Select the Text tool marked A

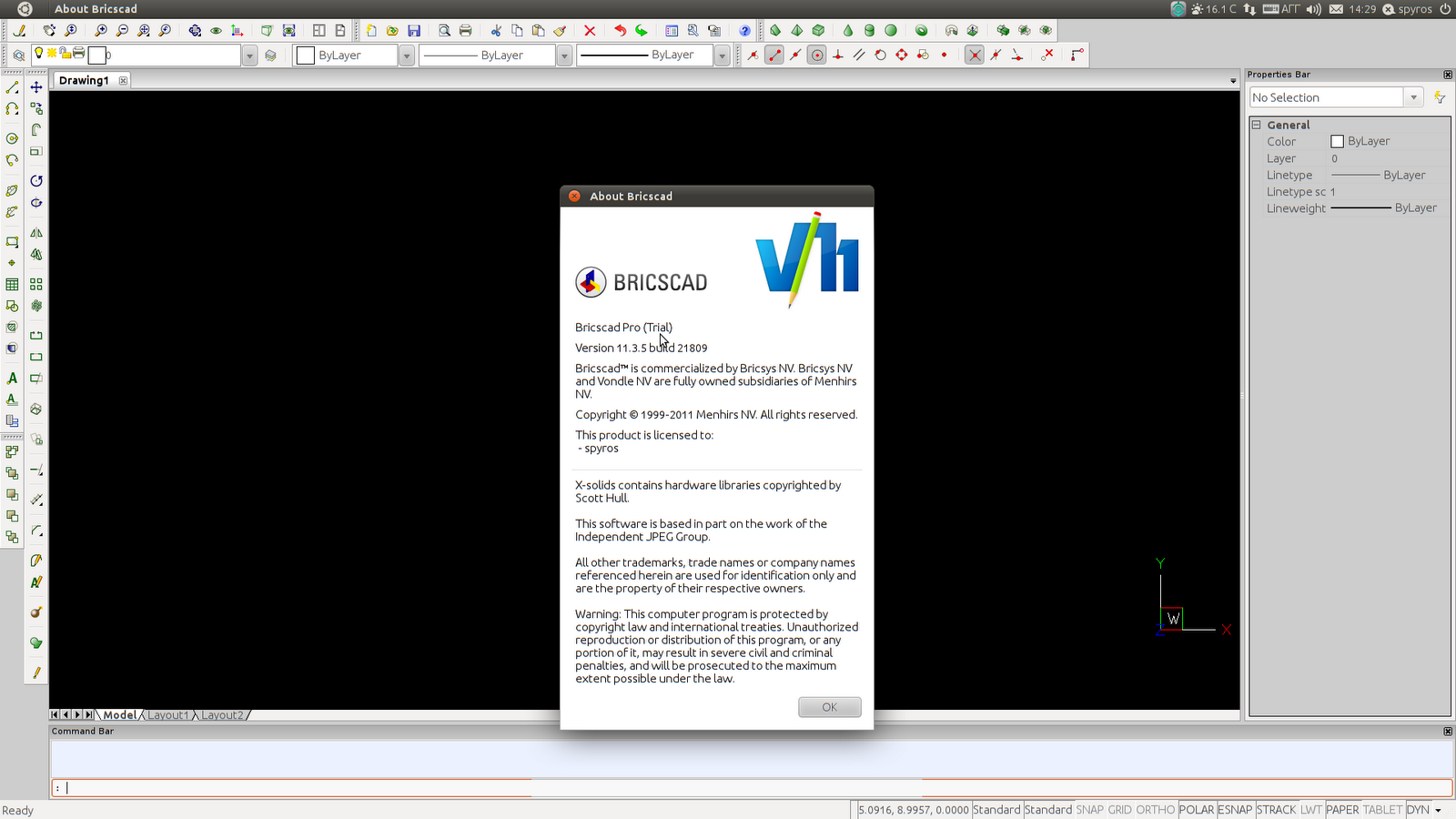[x=12, y=378]
